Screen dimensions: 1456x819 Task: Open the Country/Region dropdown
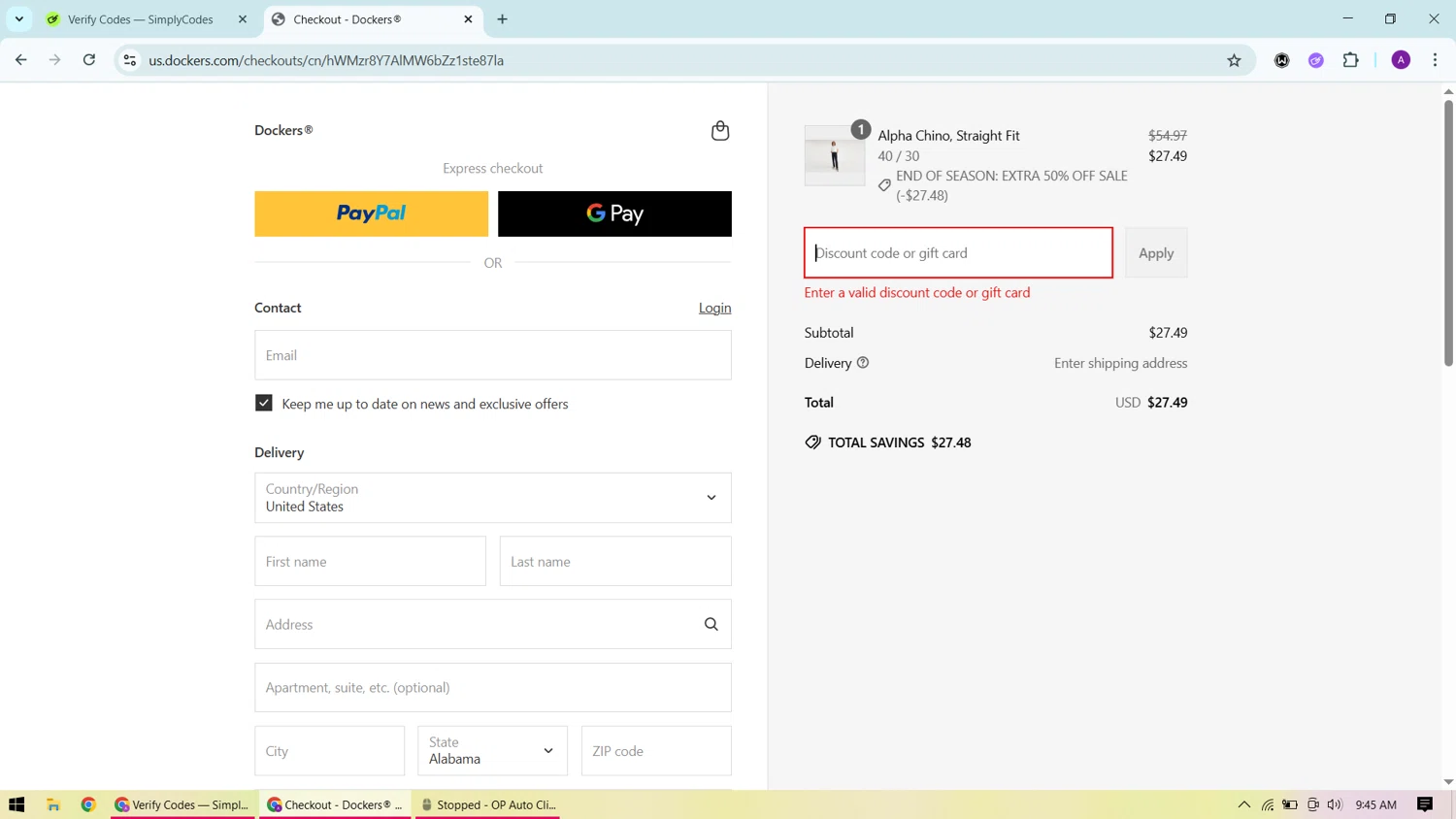click(x=493, y=498)
